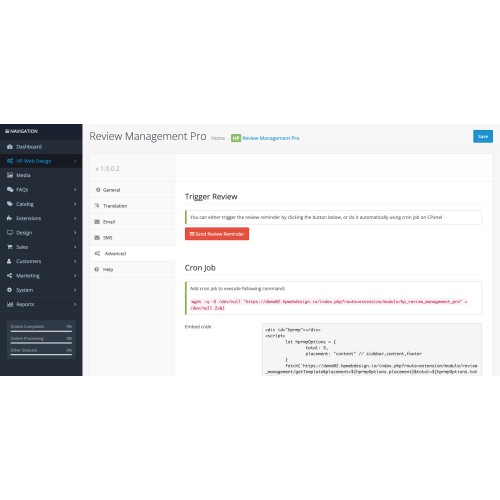500x500 pixels.
Task: Click the Extensions puzzle icon
Action: pyautogui.click(x=10, y=218)
